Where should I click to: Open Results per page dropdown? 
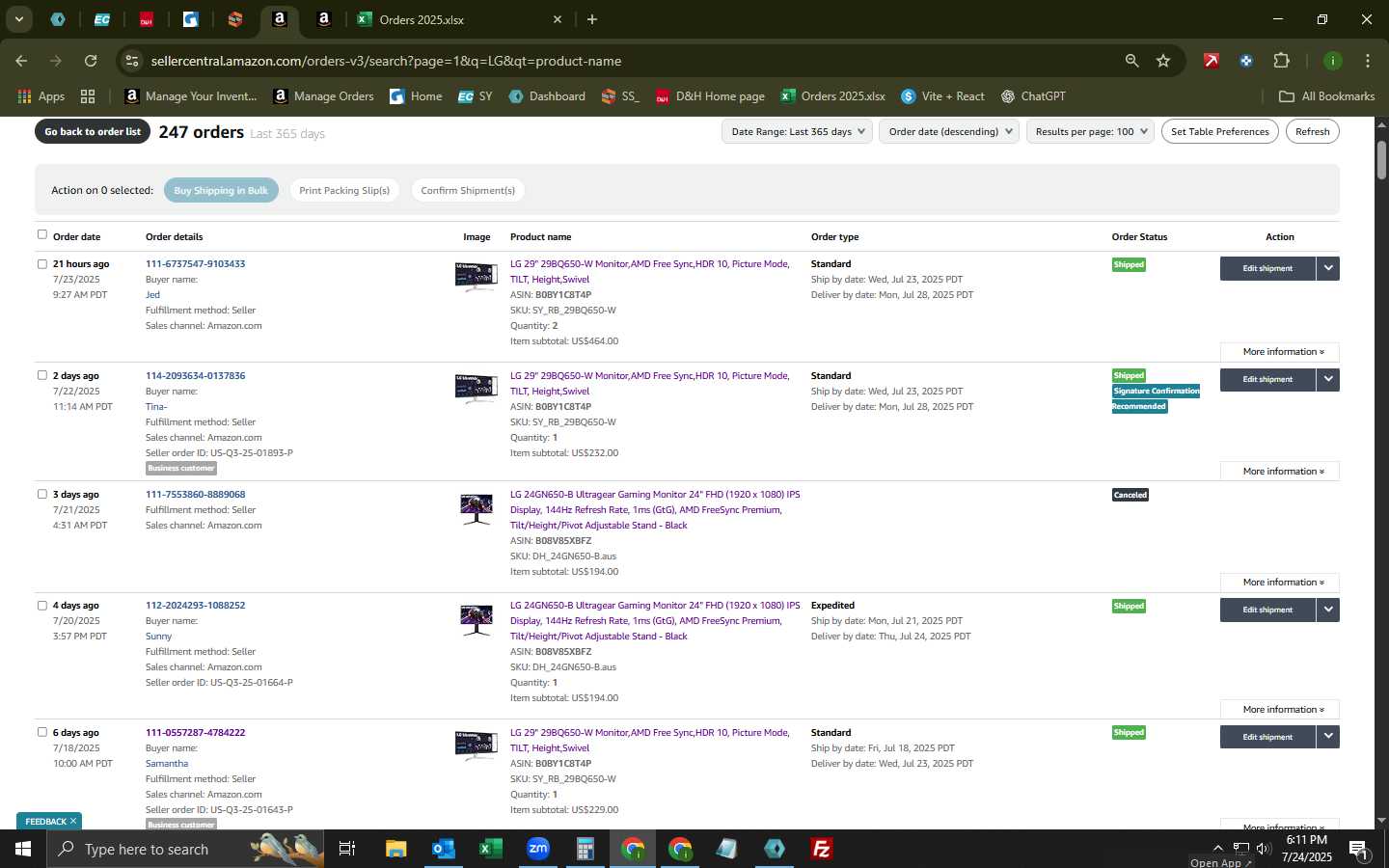coord(1090,132)
